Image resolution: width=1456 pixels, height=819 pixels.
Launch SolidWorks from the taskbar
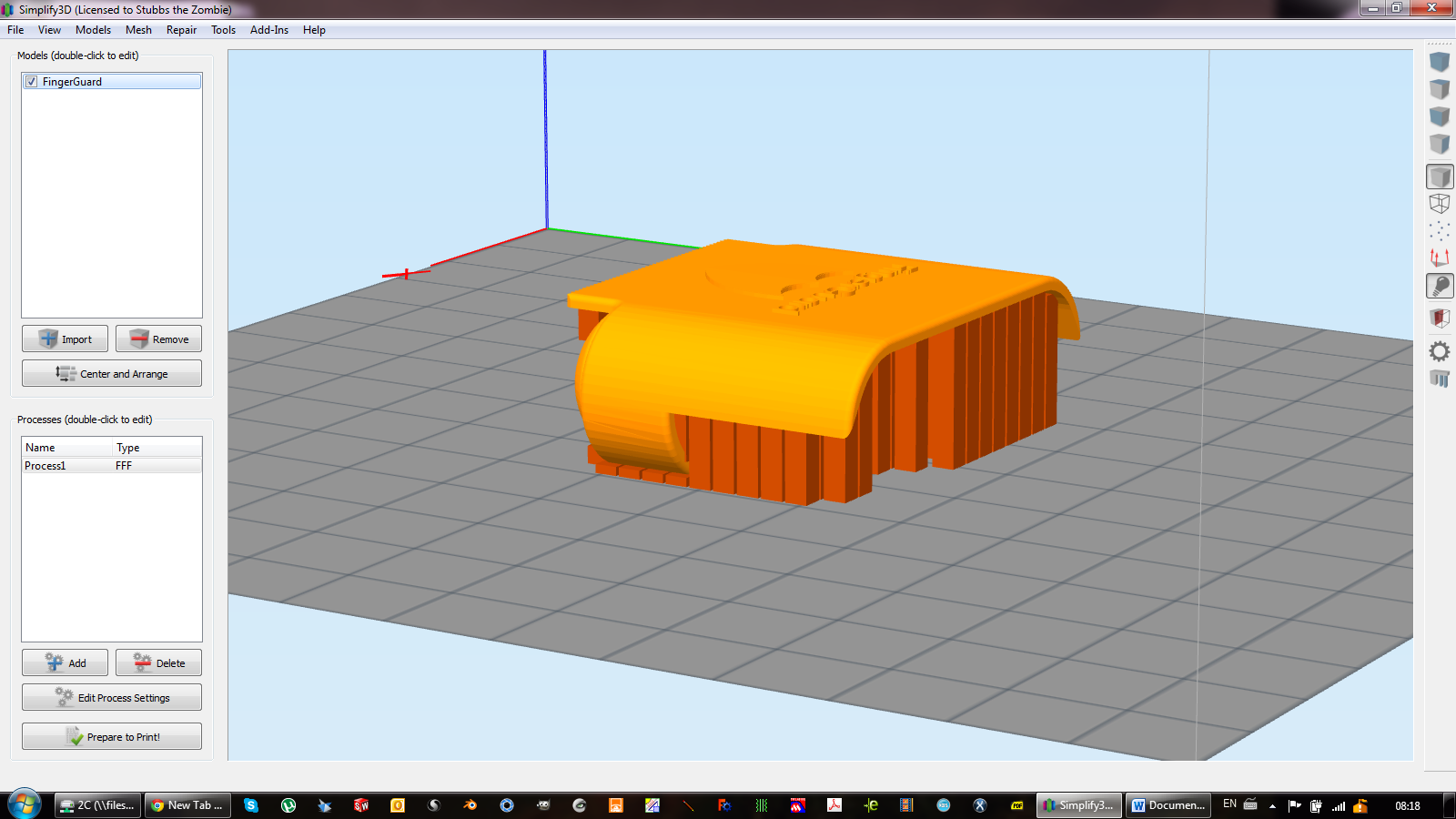click(x=361, y=805)
